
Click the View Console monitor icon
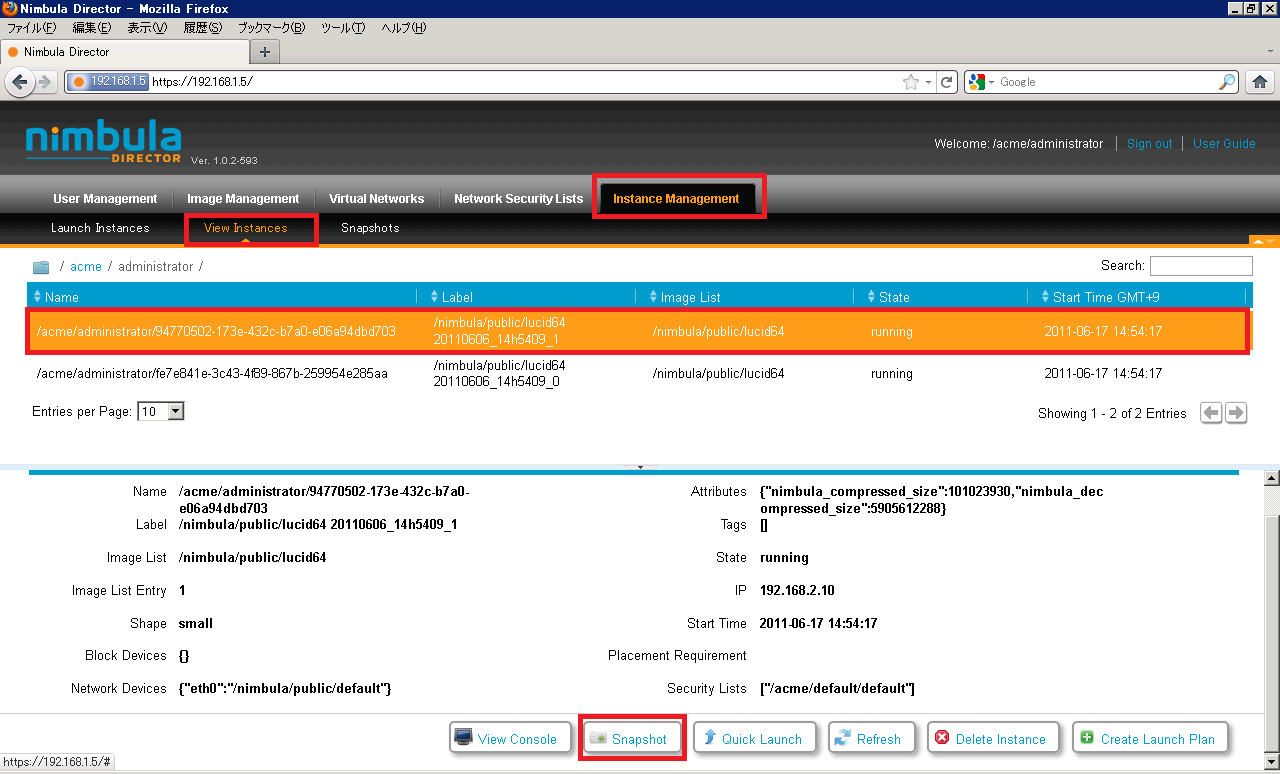pos(464,738)
